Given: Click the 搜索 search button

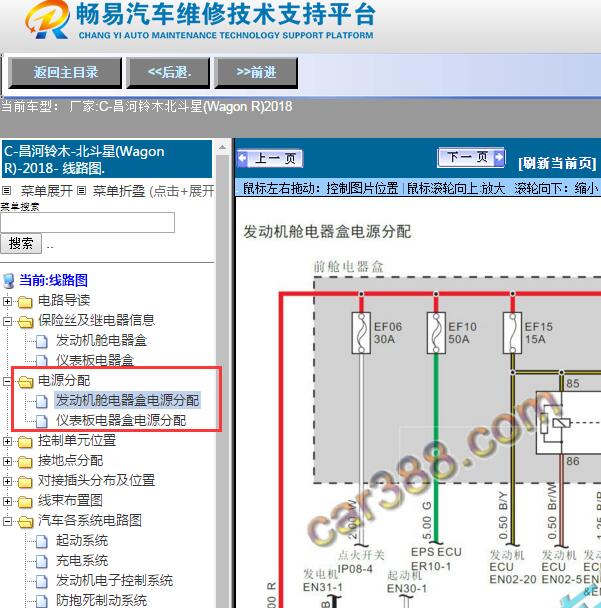Looking at the screenshot, I should pyautogui.click(x=21, y=244).
